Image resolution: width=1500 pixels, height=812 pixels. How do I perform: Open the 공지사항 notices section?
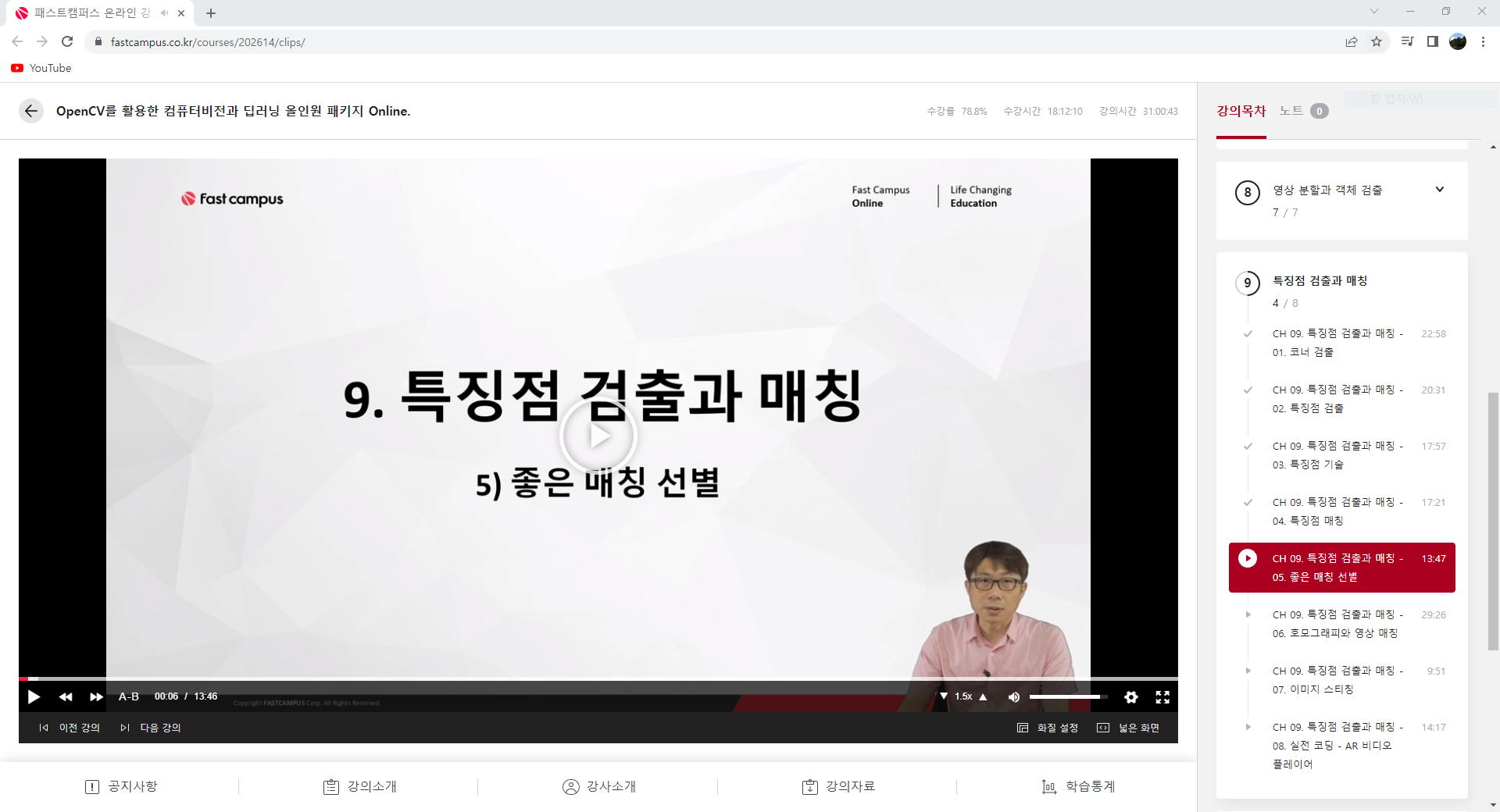click(x=121, y=786)
